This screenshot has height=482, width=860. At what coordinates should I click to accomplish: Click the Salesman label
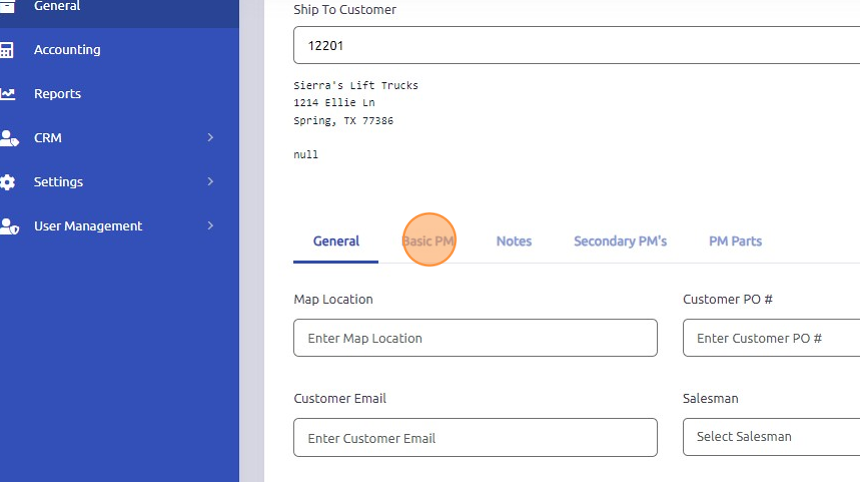(710, 399)
